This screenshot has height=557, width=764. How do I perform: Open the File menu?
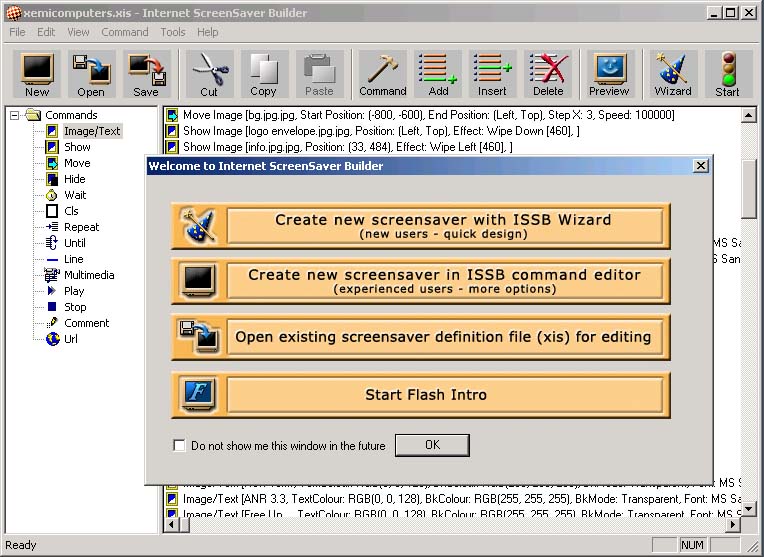[17, 32]
